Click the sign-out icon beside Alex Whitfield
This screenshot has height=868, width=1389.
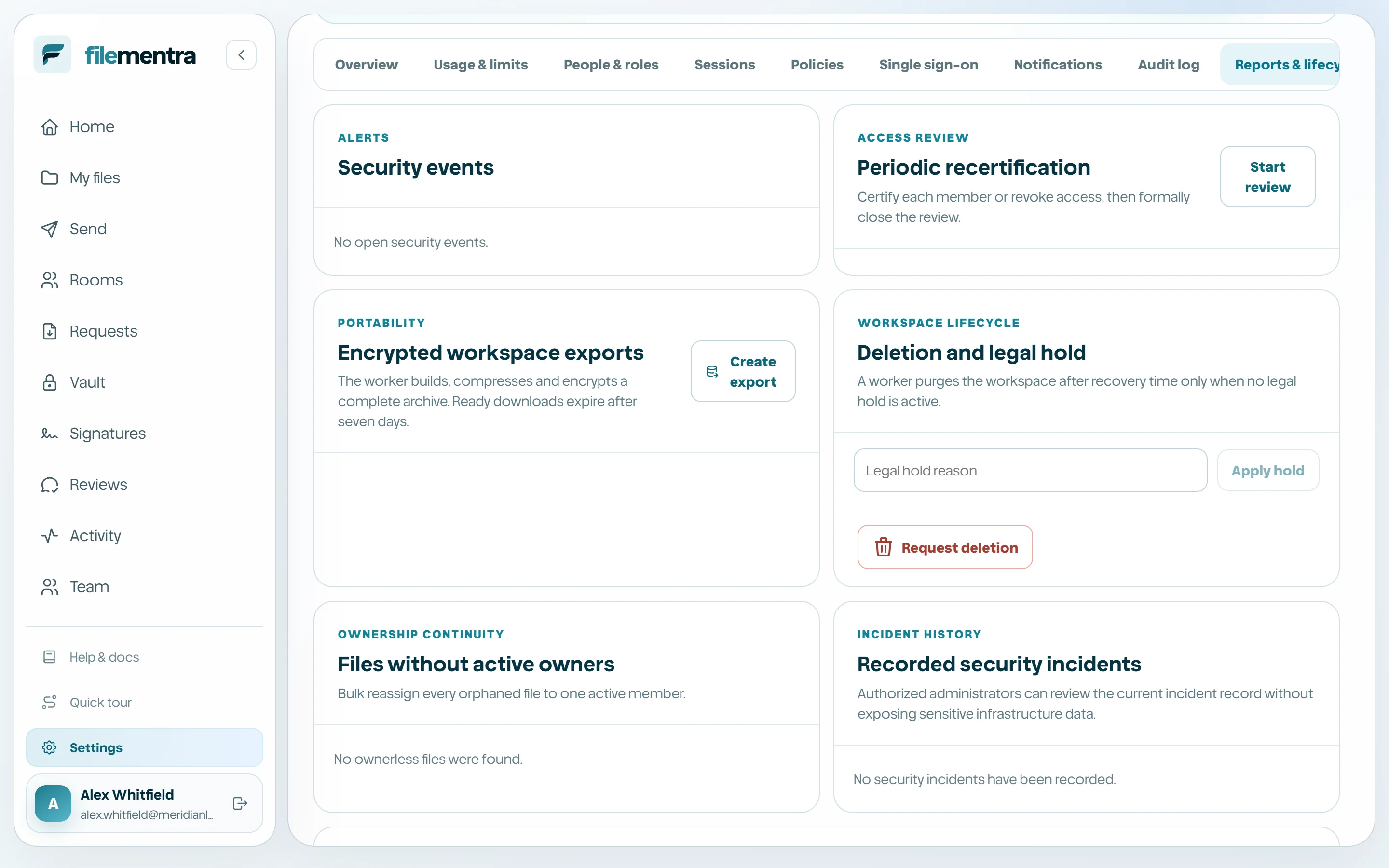240,803
